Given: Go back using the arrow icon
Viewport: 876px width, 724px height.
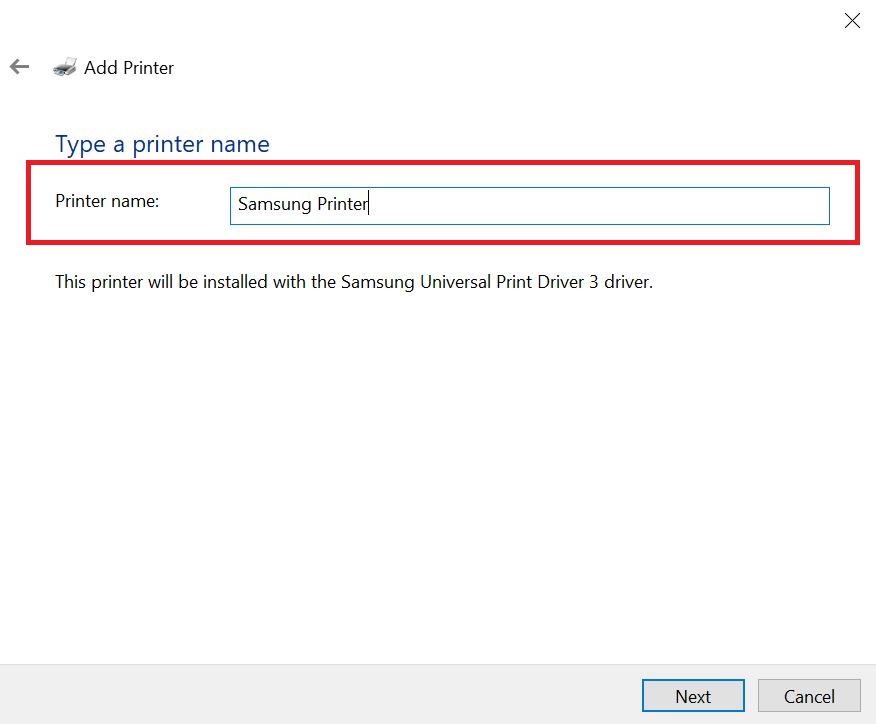Looking at the screenshot, I should (x=20, y=67).
